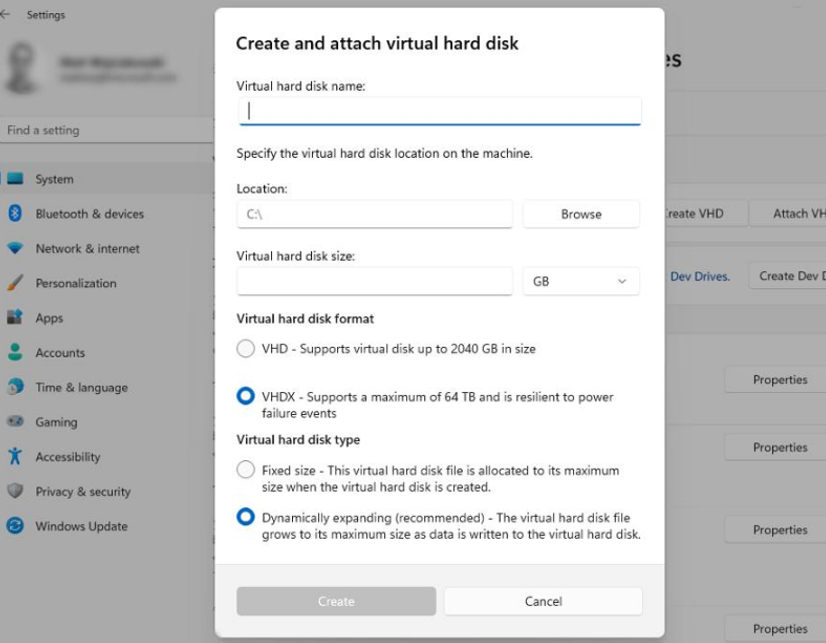
Task: Open Accessibility settings category
Action: (x=107, y=457)
